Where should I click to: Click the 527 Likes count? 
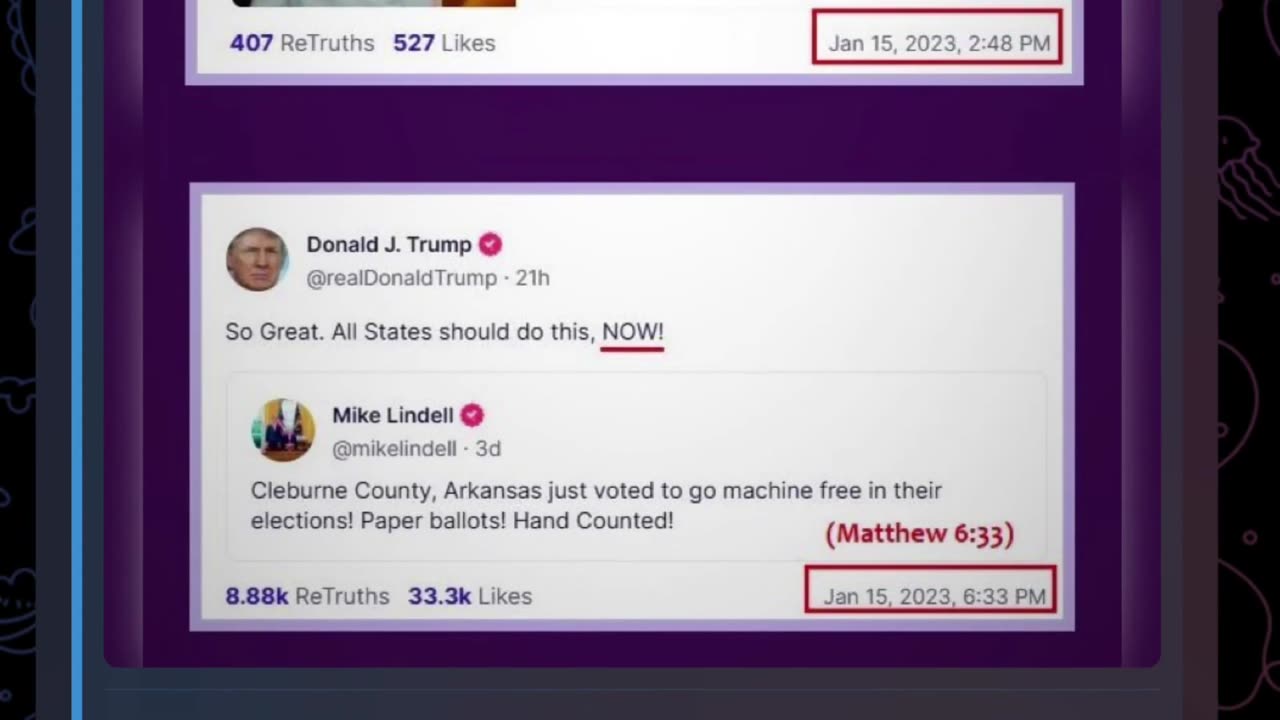444,43
